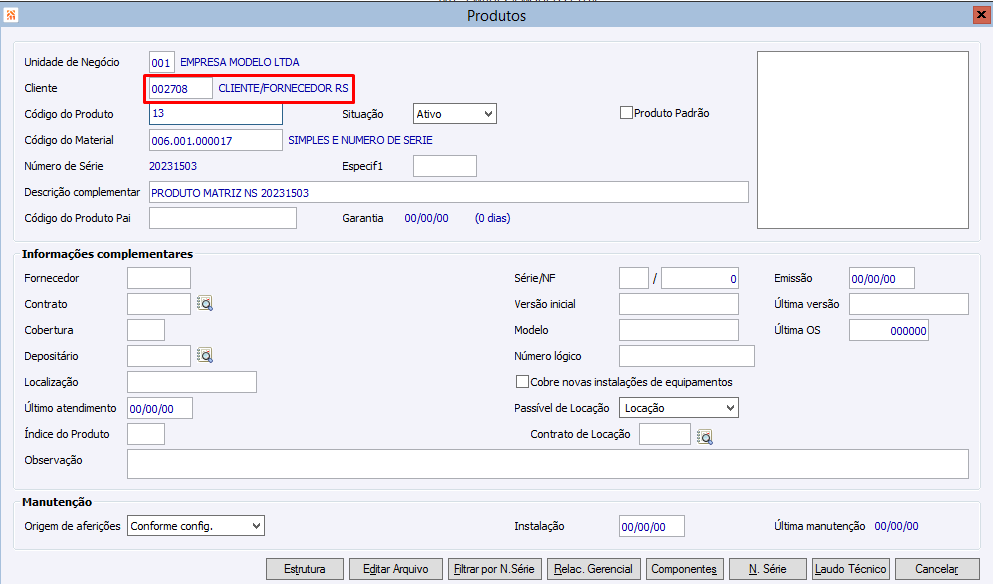Expand the Situação dropdown showing Ativo

point(455,114)
